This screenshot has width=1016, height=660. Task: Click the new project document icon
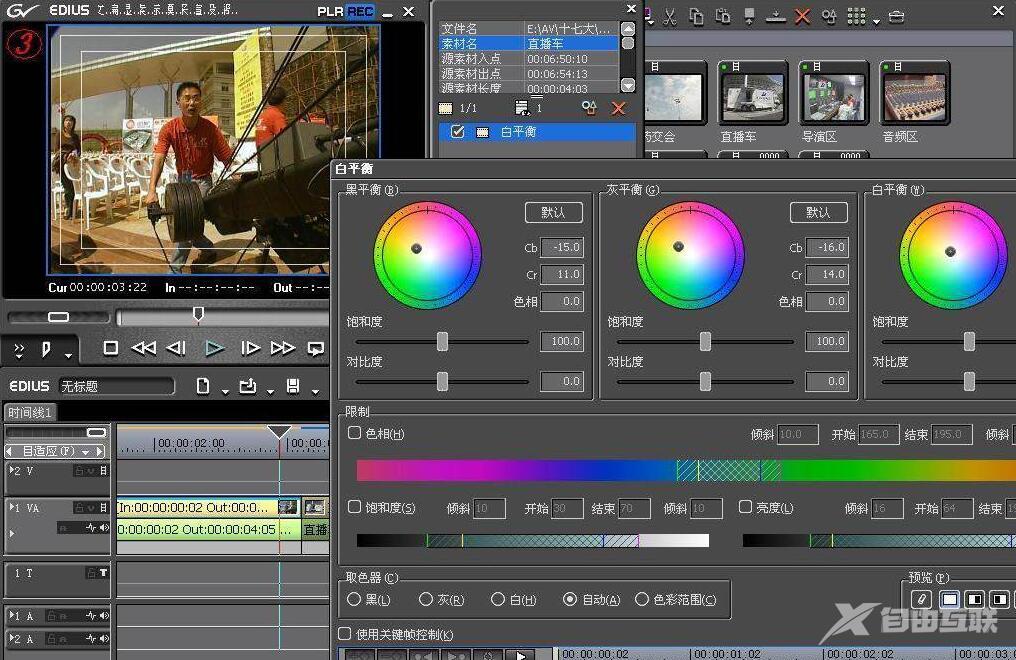point(203,386)
